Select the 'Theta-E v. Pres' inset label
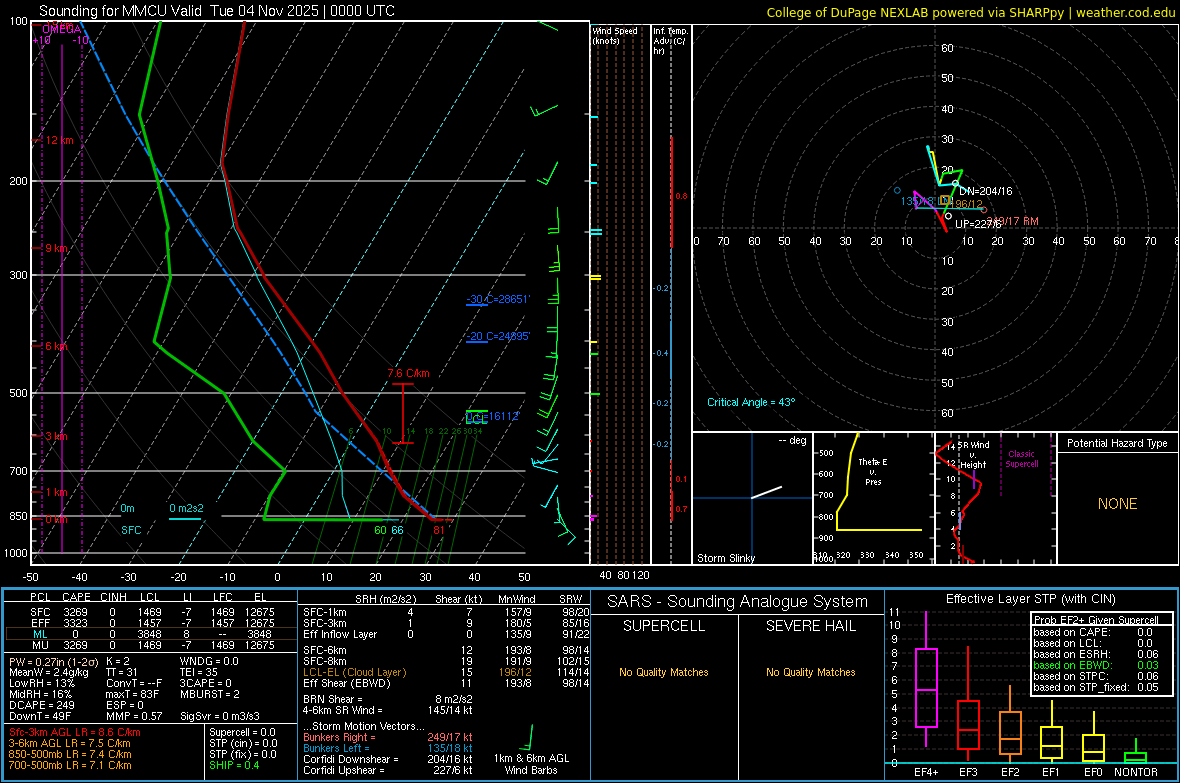 873,472
